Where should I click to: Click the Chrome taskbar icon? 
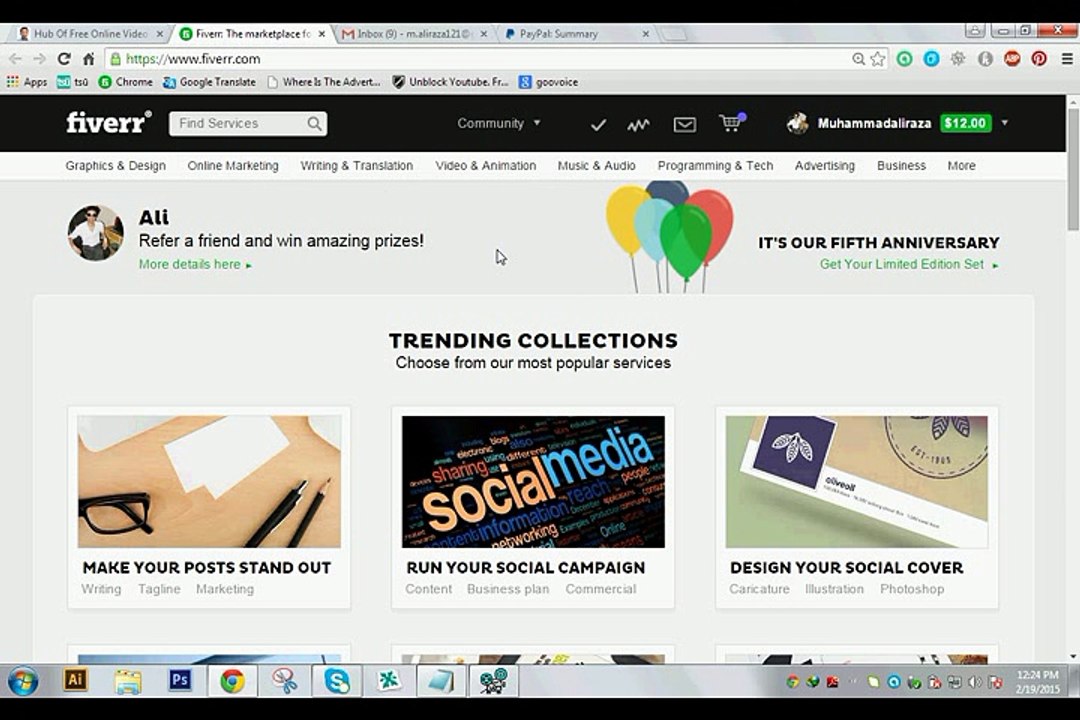(x=233, y=681)
